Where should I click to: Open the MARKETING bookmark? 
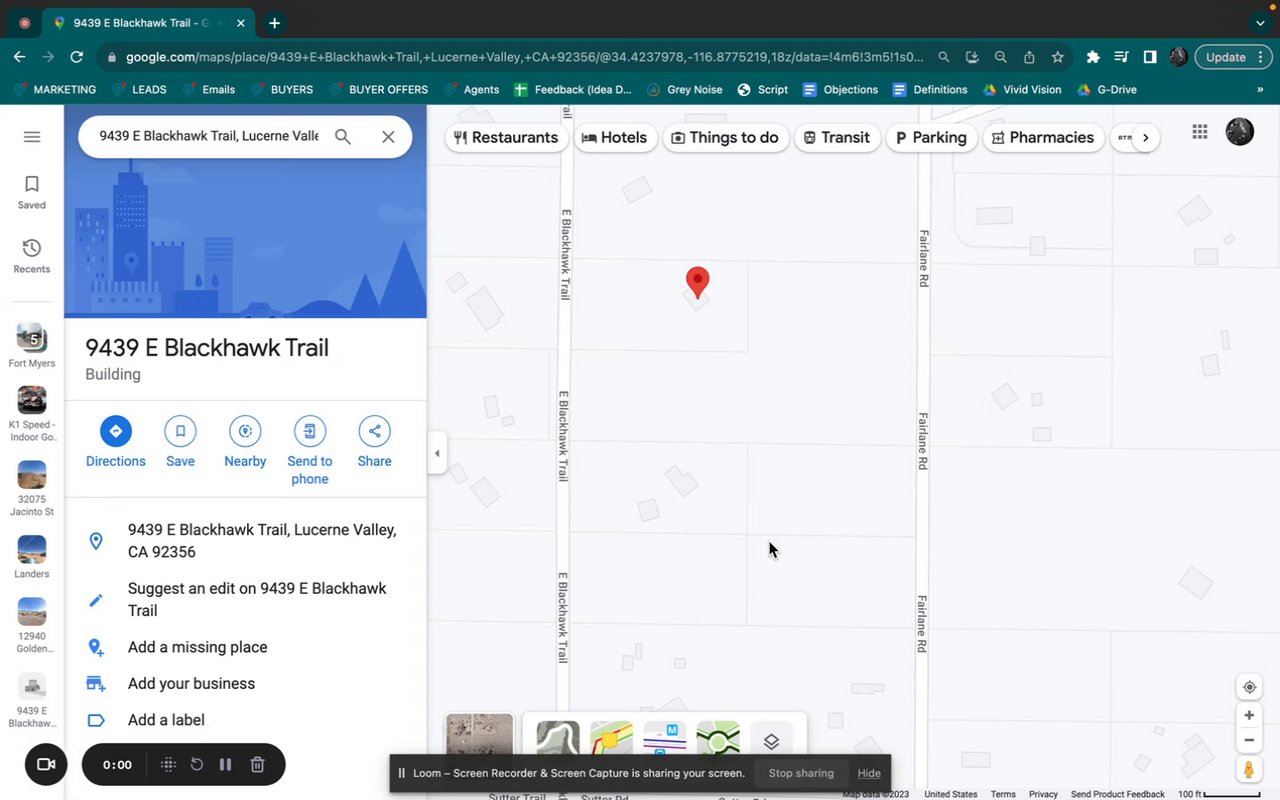click(56, 89)
